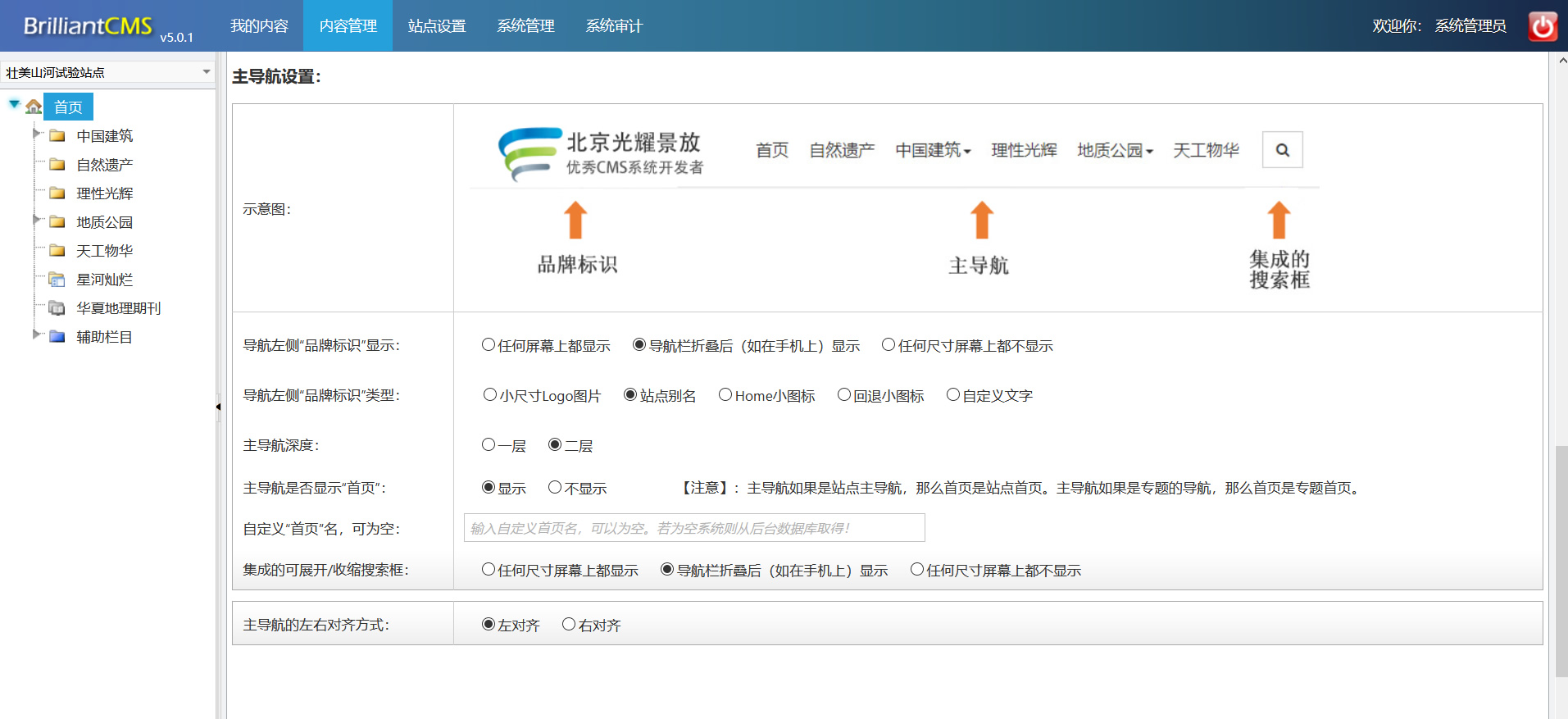The image size is (1568, 719).
Task: Open the 站点设置 menu
Action: [x=437, y=26]
